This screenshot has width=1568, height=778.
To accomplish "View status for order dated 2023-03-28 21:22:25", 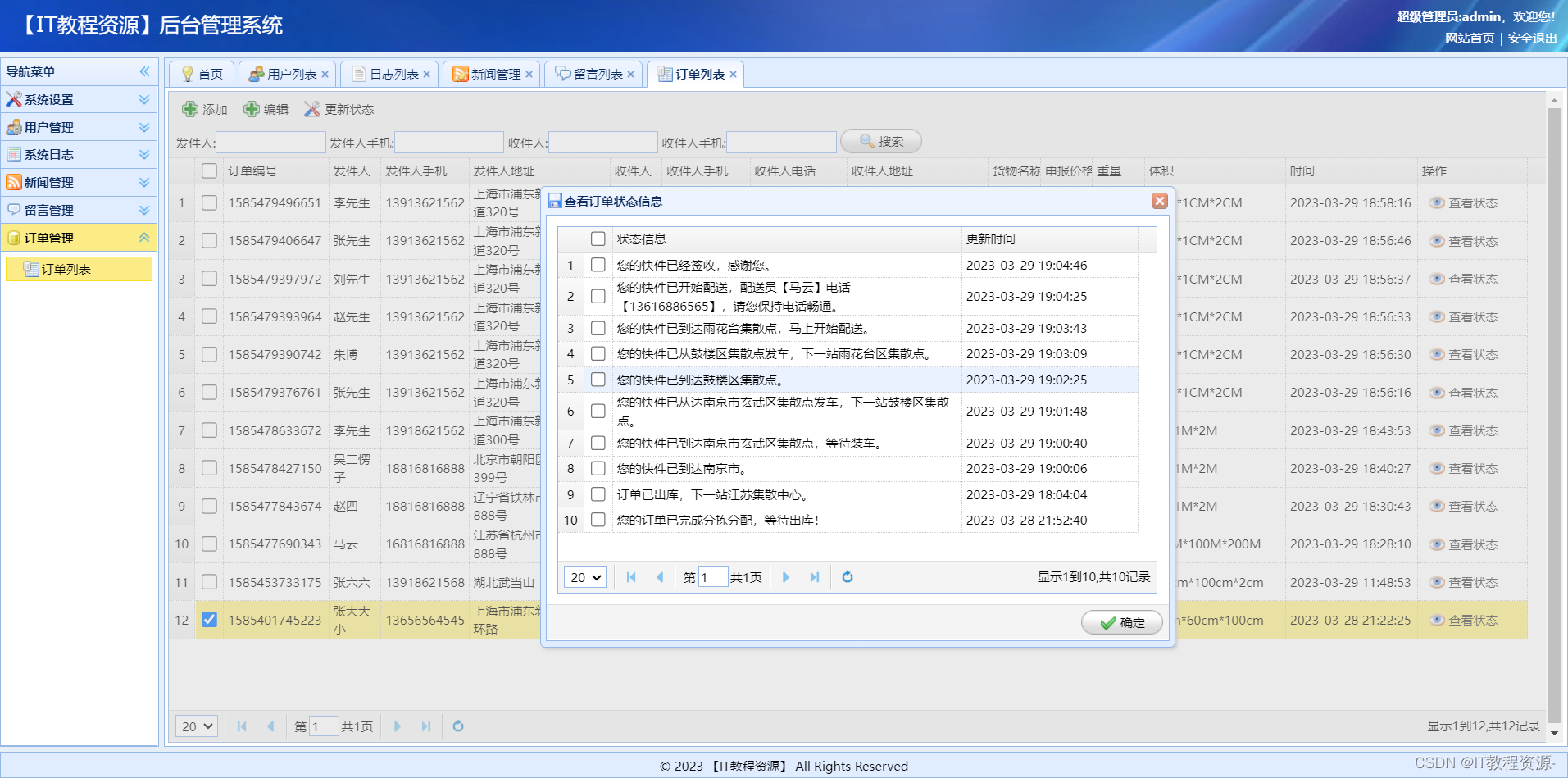I will [1464, 621].
